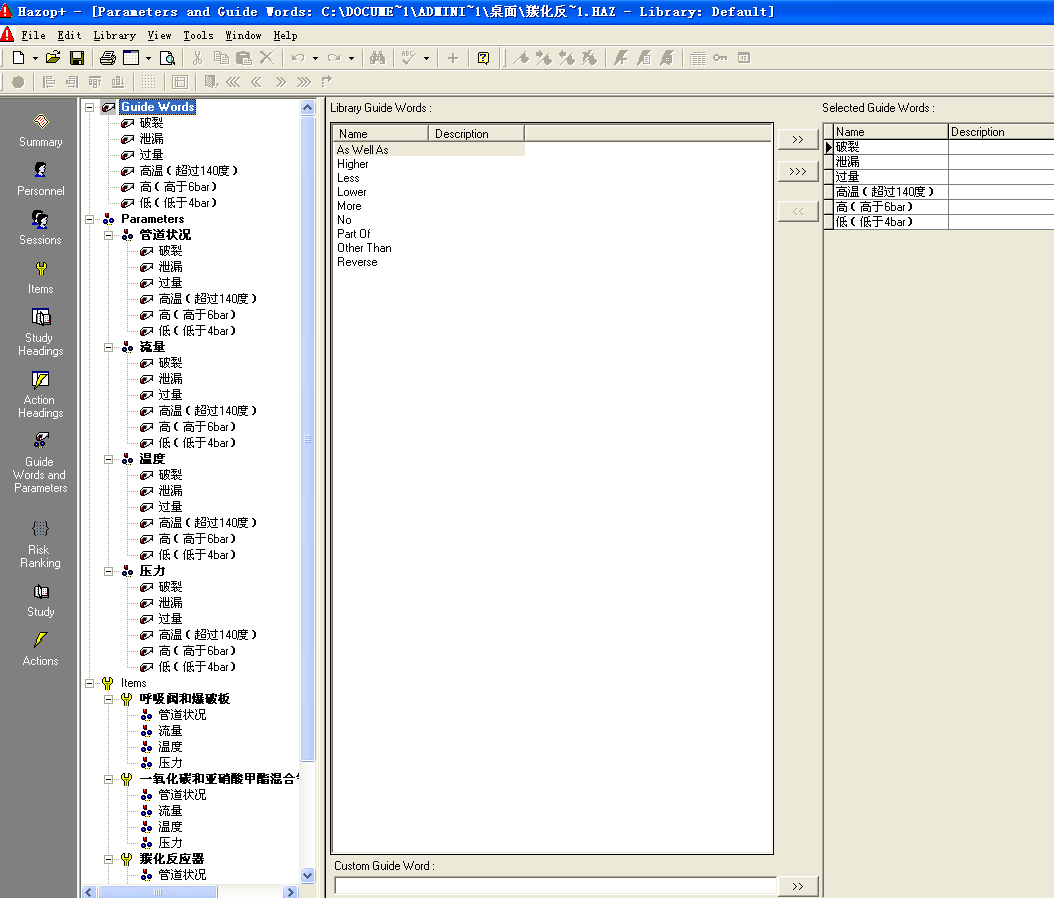The image size is (1054, 898).
Task: Click the key icon in toolbar
Action: (720, 58)
